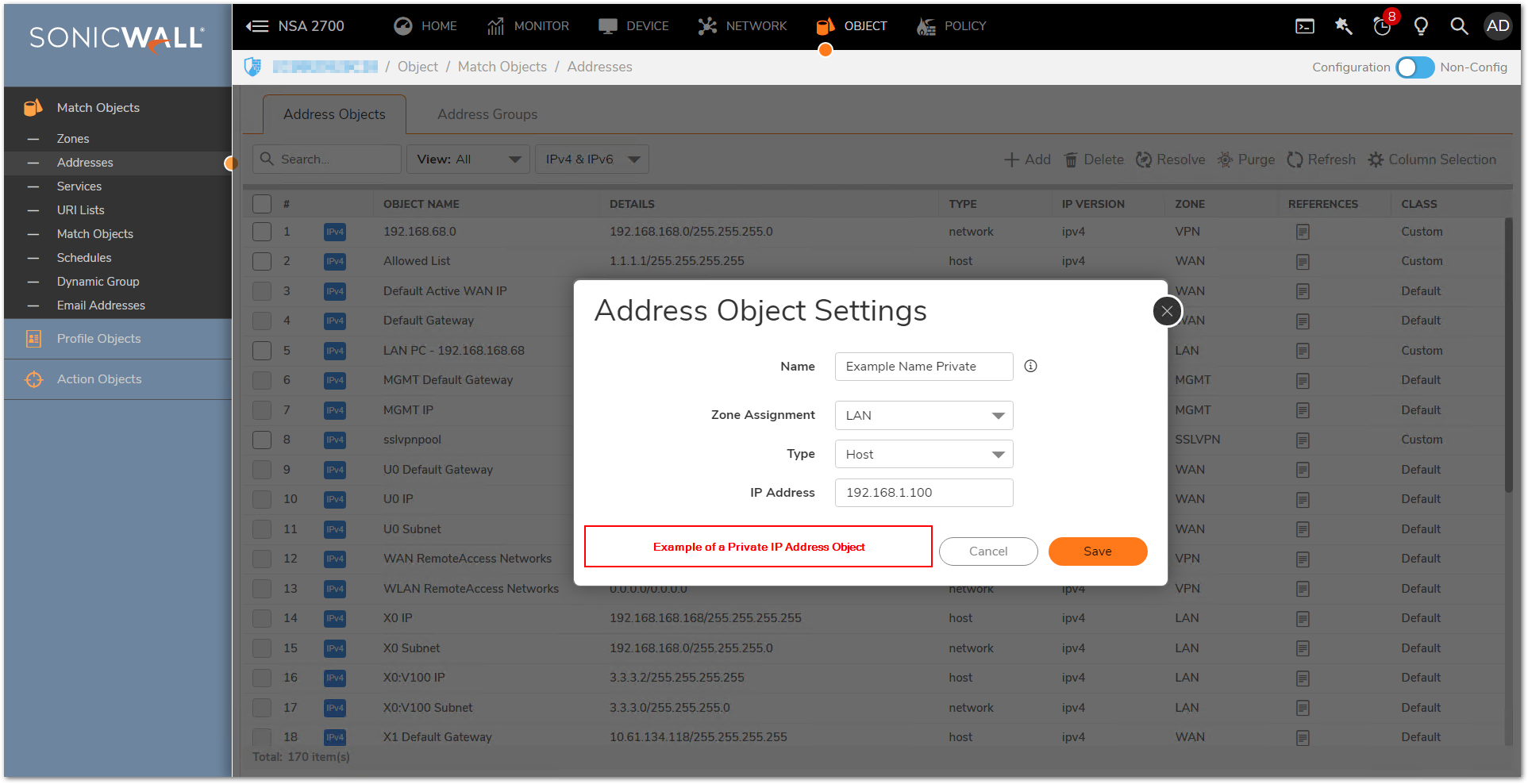Click the lightbulb tips icon
Screen dimensions: 1528x784
1421,26
